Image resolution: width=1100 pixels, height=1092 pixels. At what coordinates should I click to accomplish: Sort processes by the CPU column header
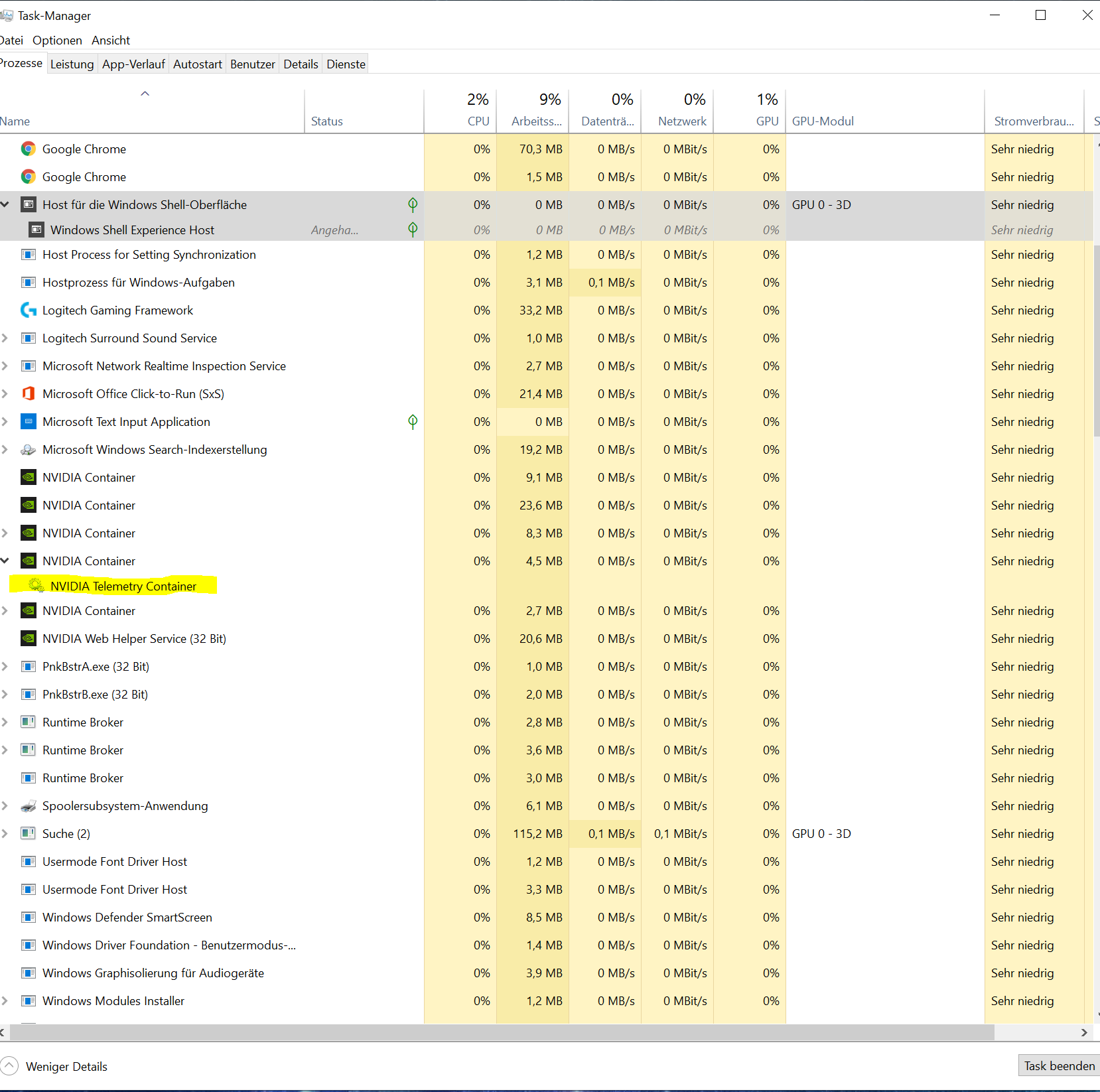(460, 111)
